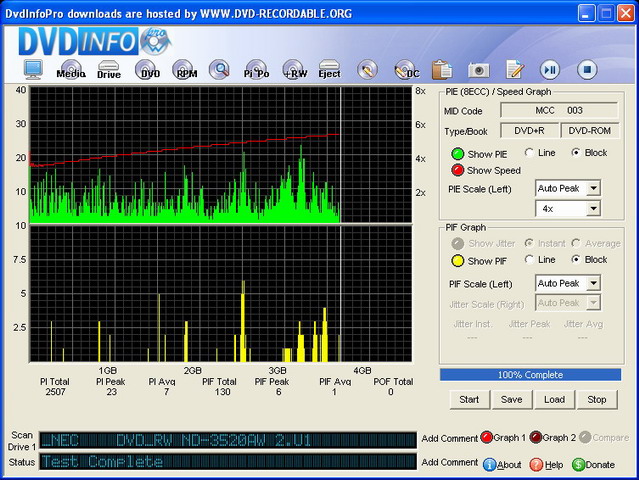Click the Donate dollar icon
Screen dimensions: 639x480
click(x=578, y=465)
